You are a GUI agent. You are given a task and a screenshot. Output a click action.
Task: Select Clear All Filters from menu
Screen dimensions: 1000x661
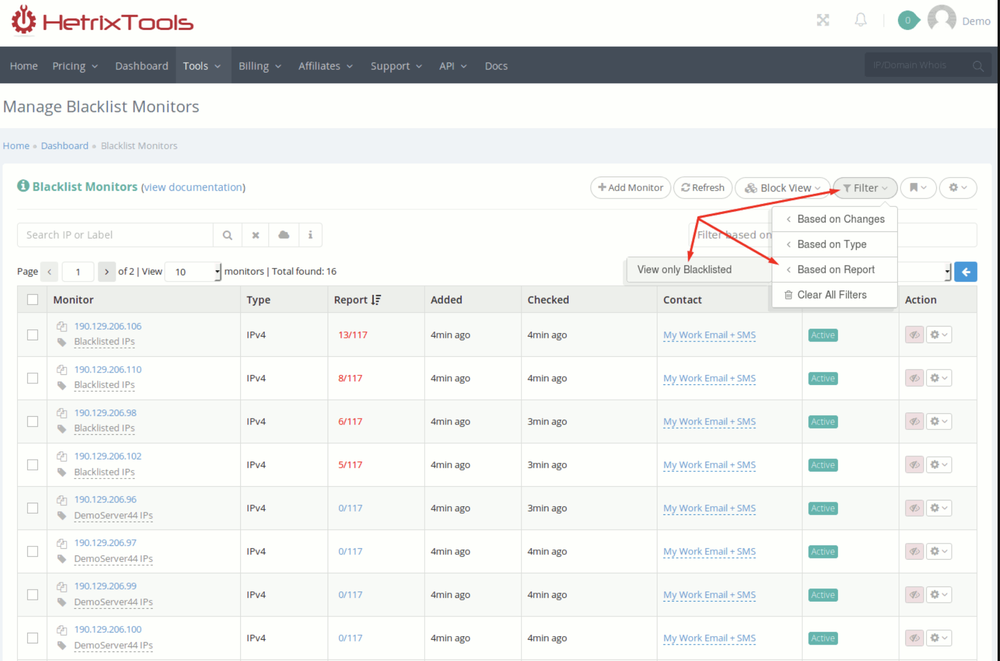tap(831, 295)
